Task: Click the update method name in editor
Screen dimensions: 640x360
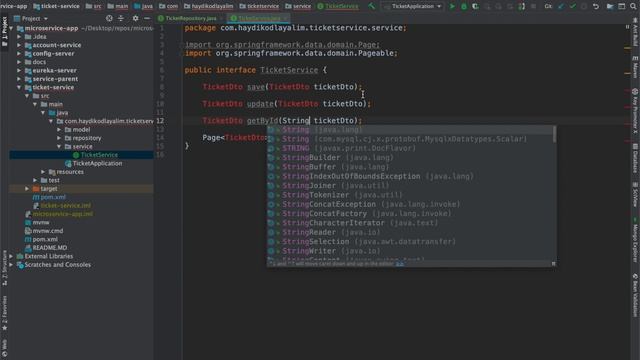Action: (260, 104)
